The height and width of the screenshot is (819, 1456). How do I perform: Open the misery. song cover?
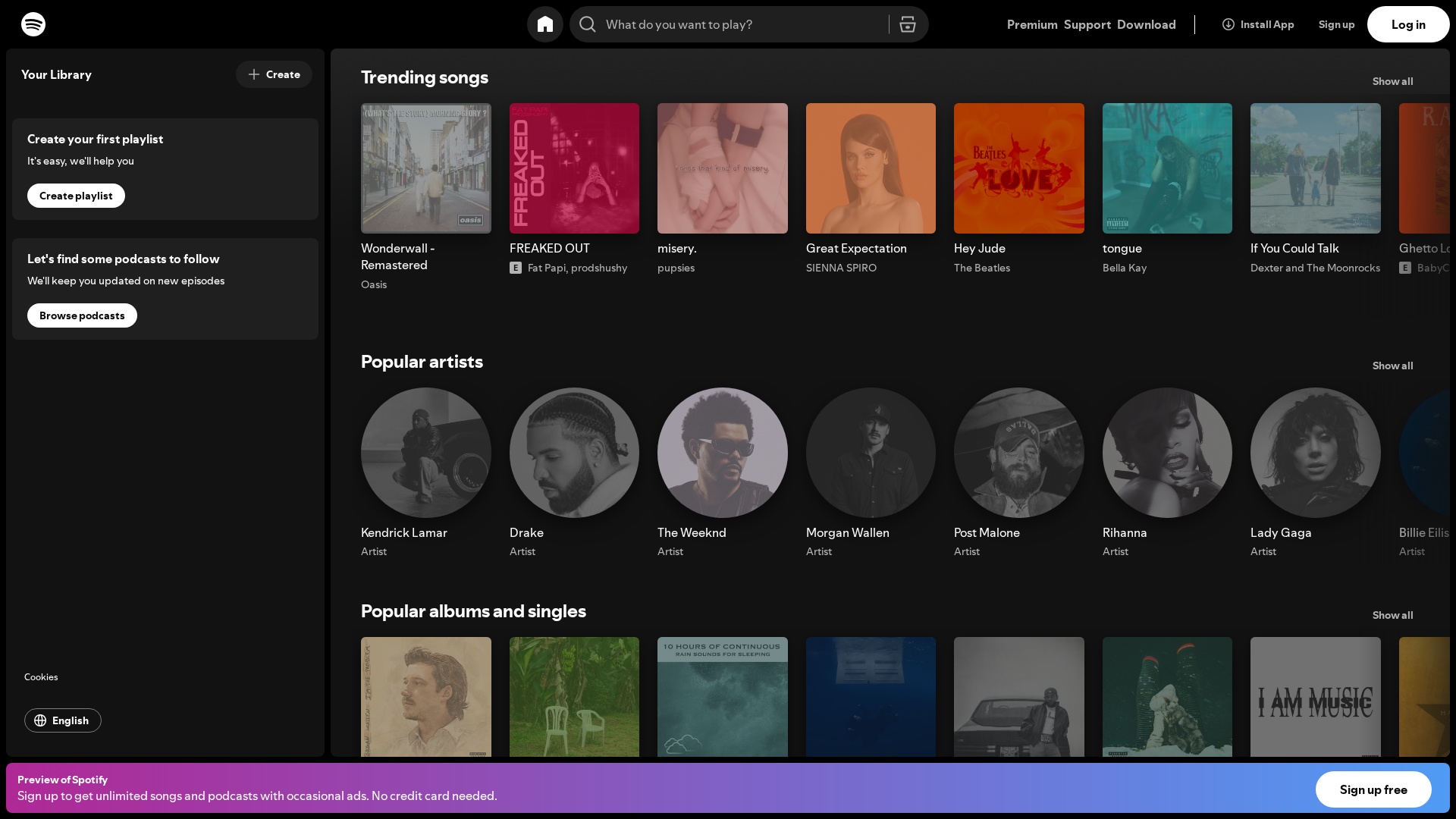[x=723, y=168]
